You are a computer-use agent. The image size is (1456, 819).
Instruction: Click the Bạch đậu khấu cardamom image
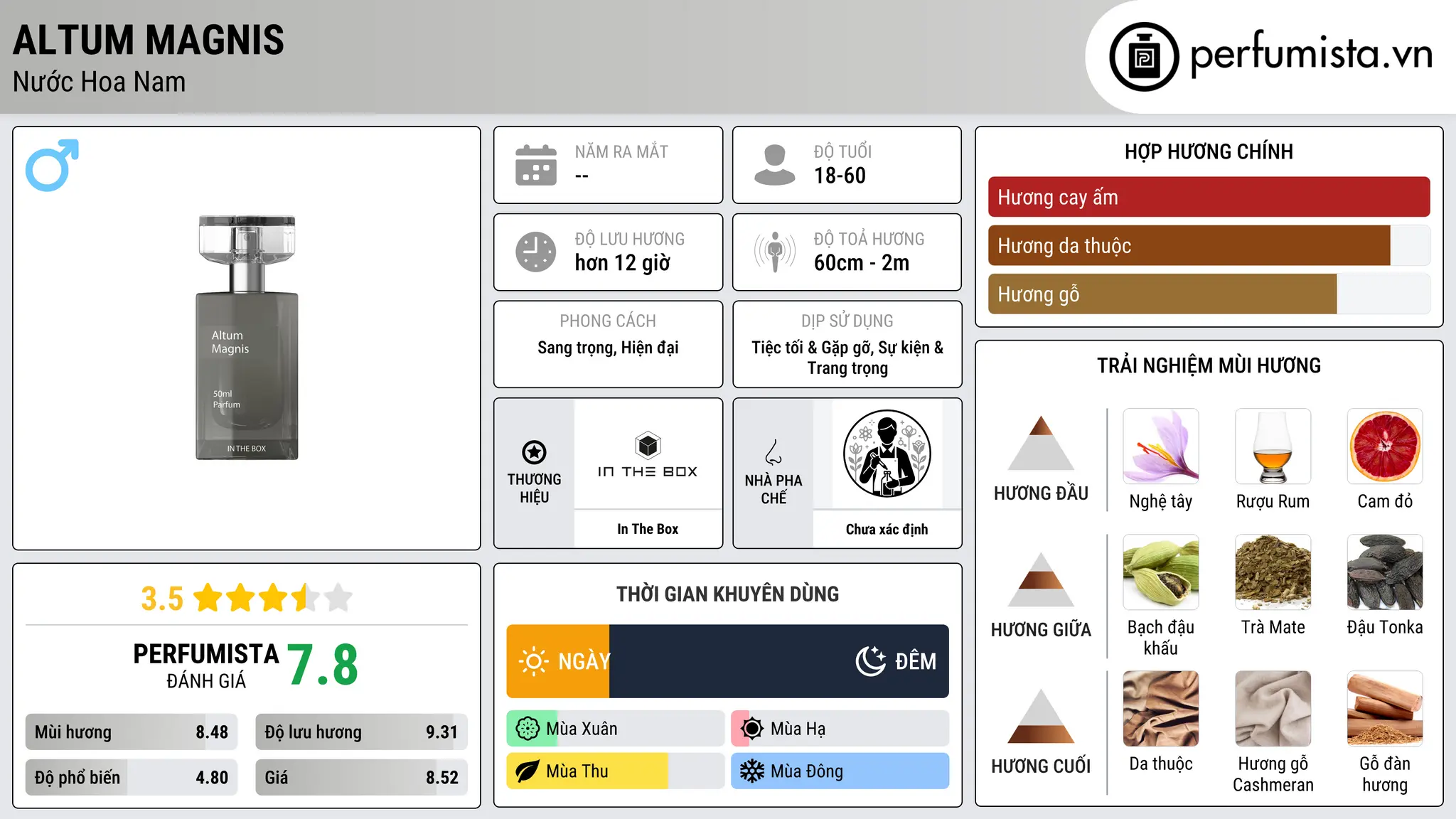tap(1161, 572)
